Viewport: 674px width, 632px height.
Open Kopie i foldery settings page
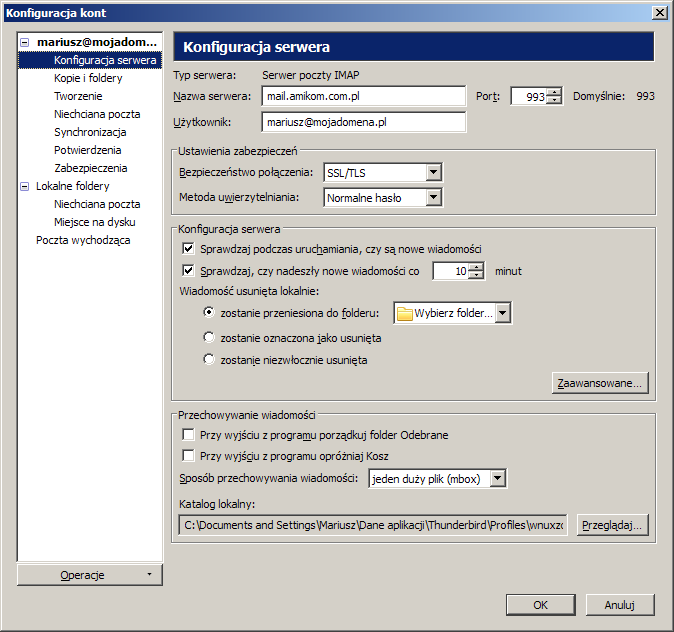tap(86, 78)
